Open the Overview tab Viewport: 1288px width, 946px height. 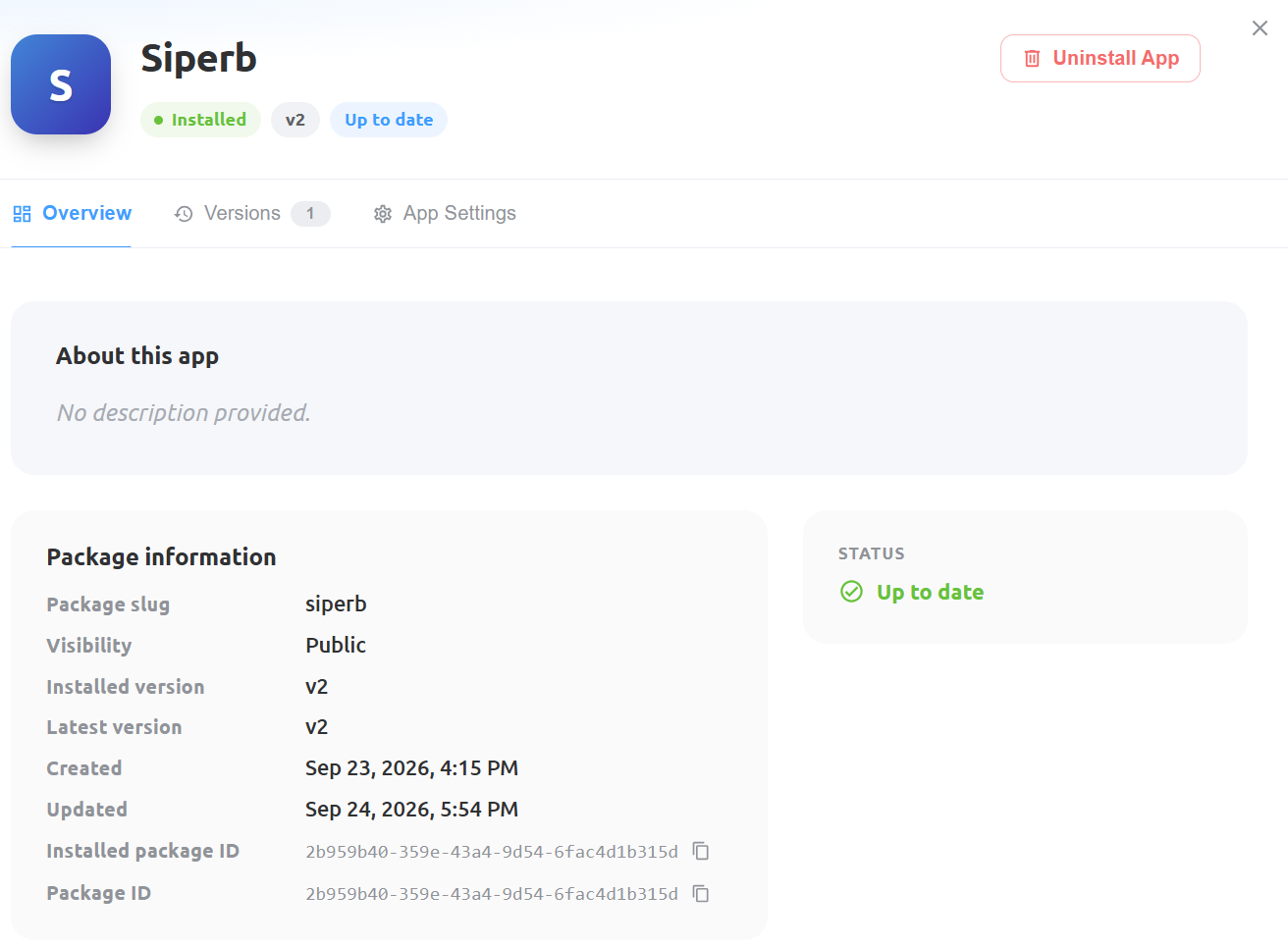[x=72, y=213]
